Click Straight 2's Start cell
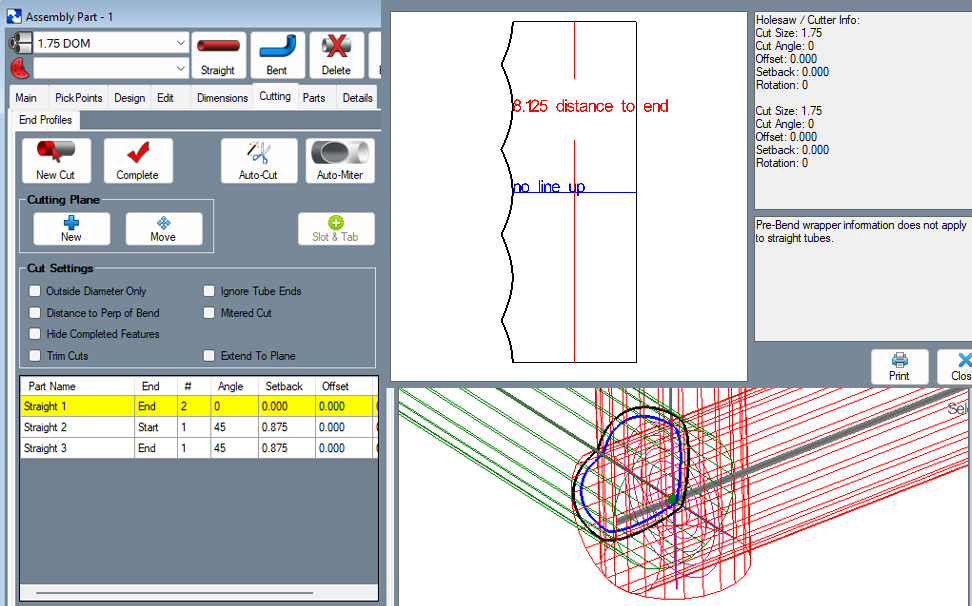Viewport: 972px width, 606px height. 156,427
